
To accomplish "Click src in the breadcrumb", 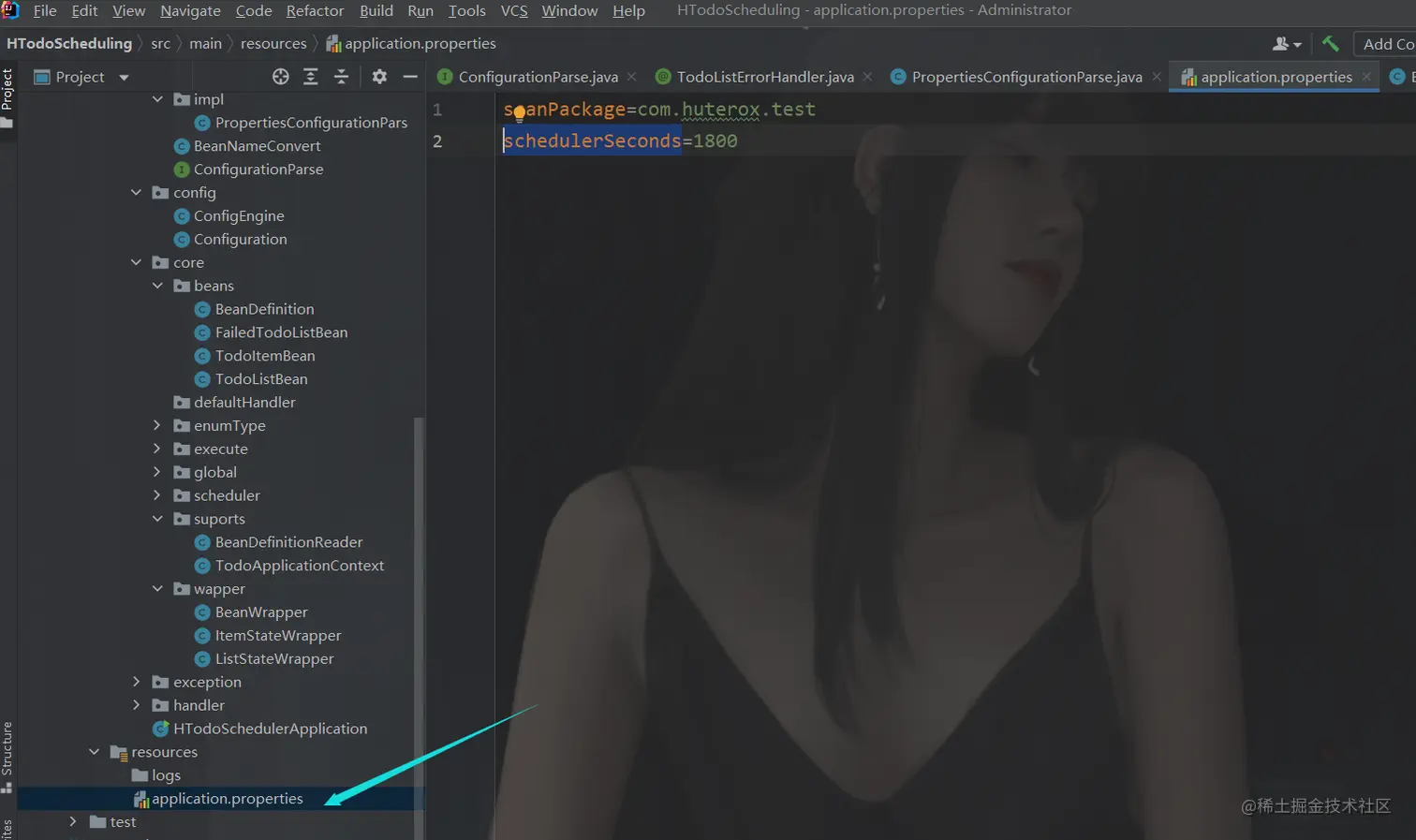I will pyautogui.click(x=161, y=43).
